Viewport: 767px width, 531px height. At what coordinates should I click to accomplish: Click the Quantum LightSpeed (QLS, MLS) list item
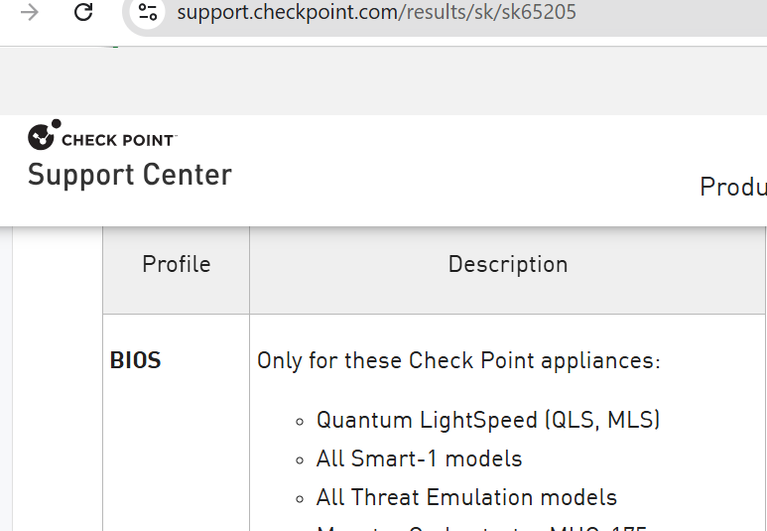(488, 420)
